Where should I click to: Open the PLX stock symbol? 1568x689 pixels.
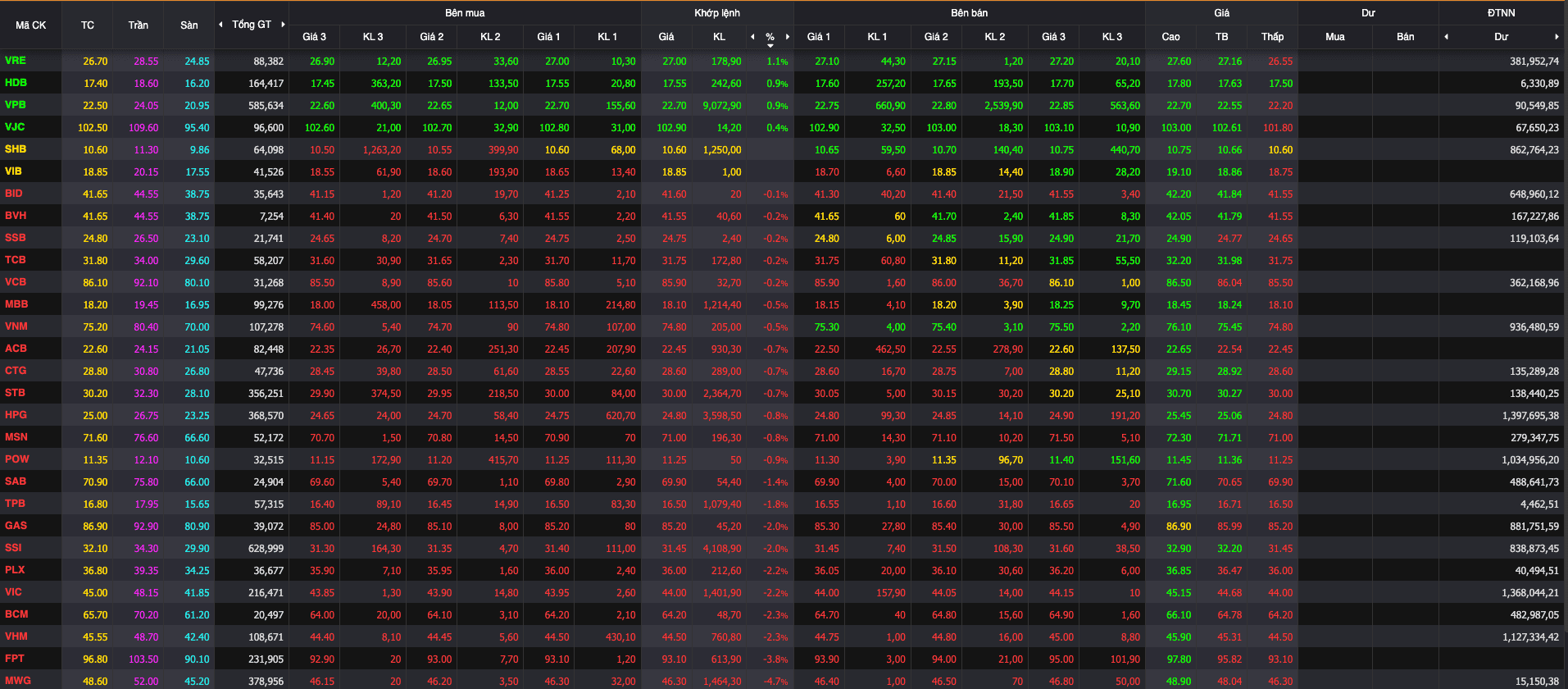[15, 570]
